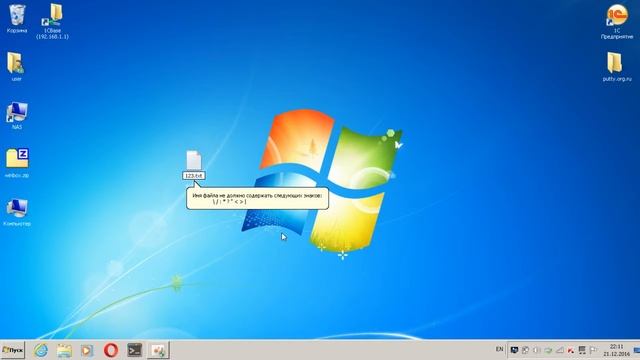The width and height of the screenshot is (640, 360).
Task: Open Windows Explorer from taskbar
Action: pyautogui.click(x=64, y=350)
